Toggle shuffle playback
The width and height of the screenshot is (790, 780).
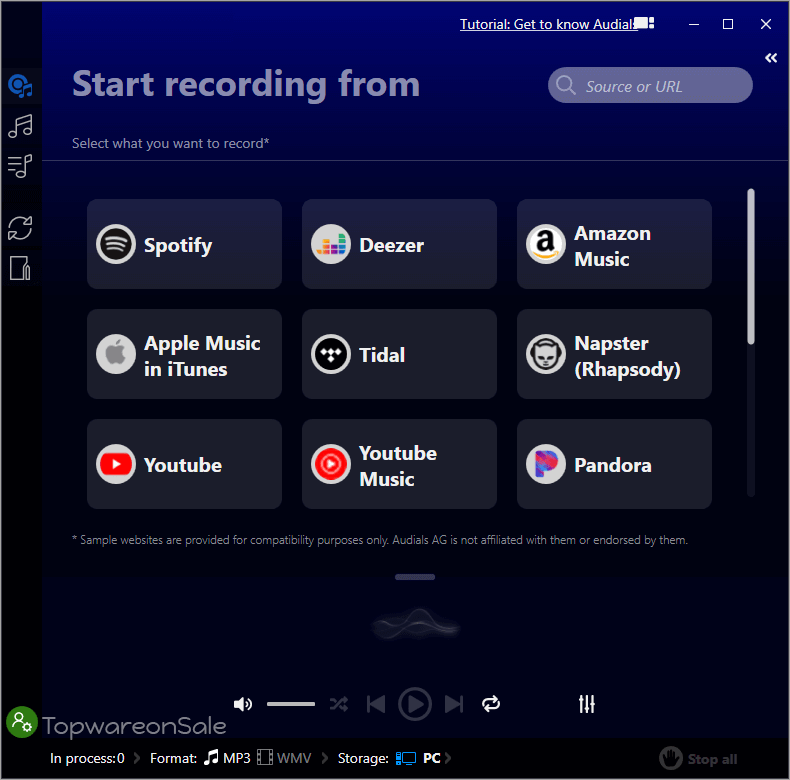(x=339, y=704)
